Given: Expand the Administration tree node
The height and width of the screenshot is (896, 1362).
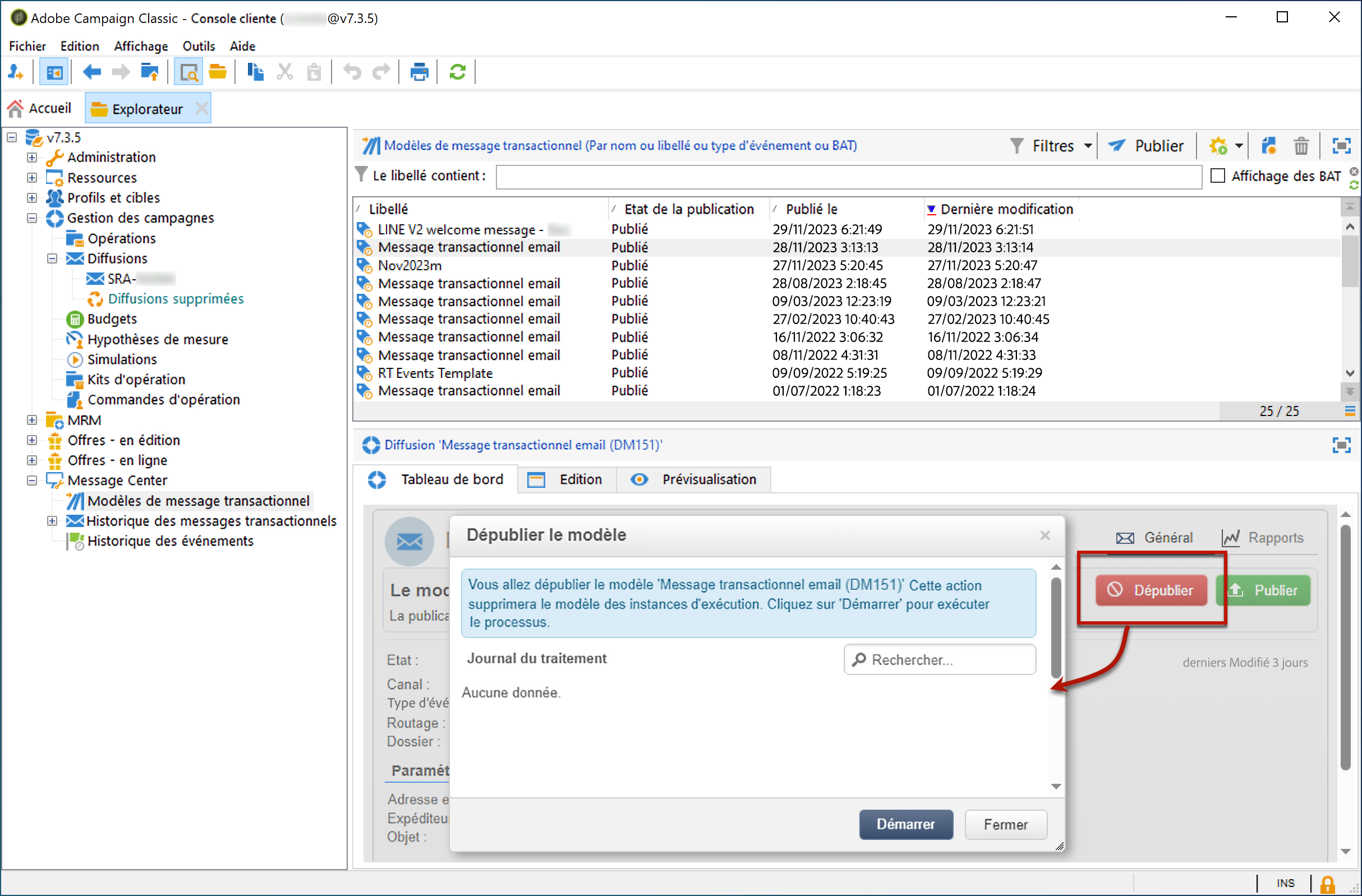Looking at the screenshot, I should click(32, 158).
